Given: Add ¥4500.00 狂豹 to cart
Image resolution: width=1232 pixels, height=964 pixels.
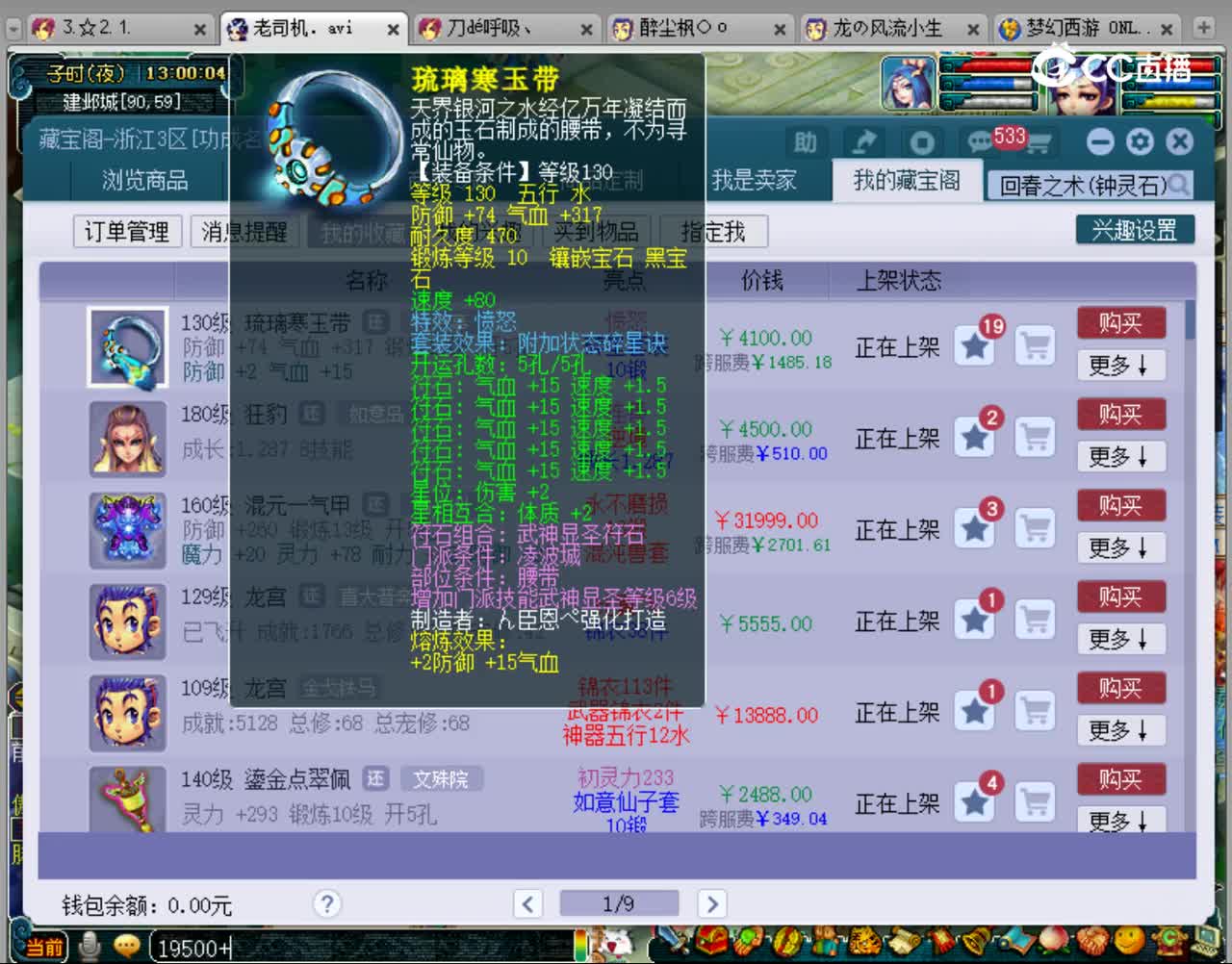Looking at the screenshot, I should 1036,437.
